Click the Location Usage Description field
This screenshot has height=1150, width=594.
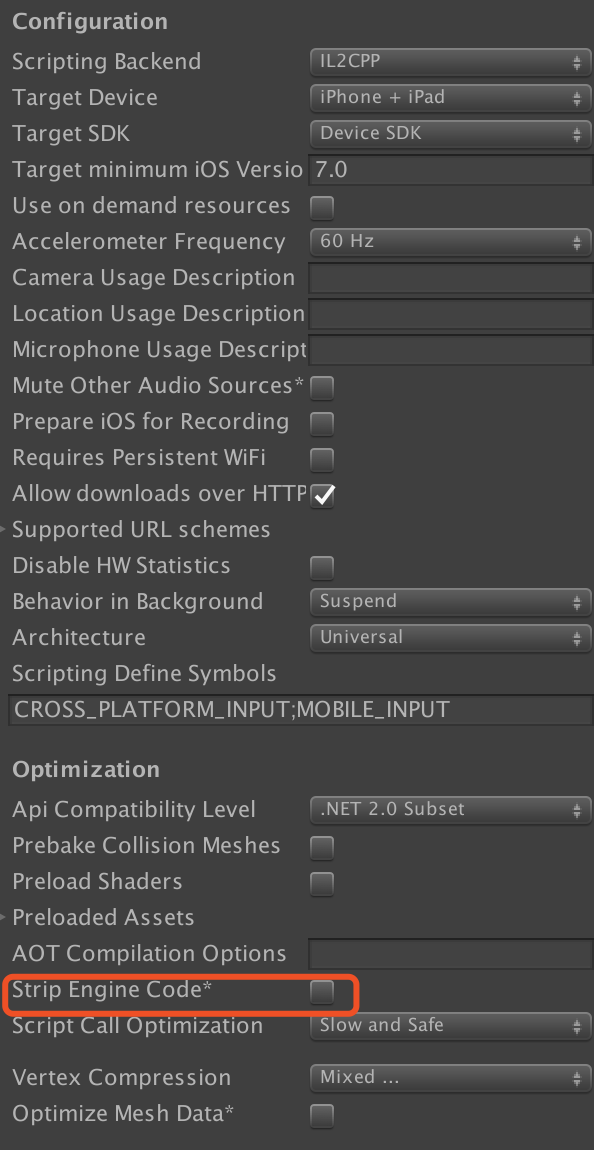450,315
